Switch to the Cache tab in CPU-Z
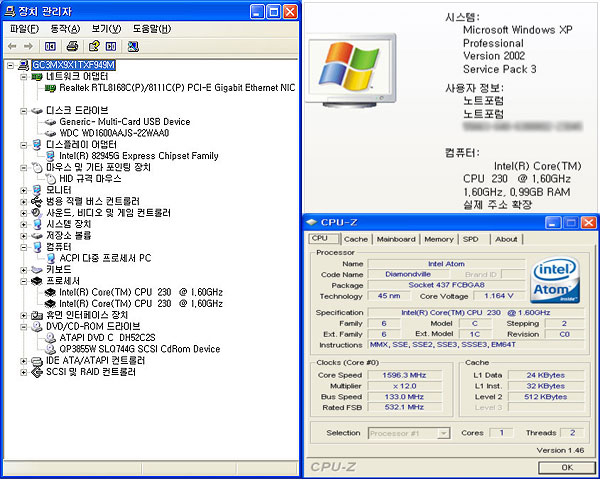The width and height of the screenshot is (600, 481). pyautogui.click(x=356, y=239)
